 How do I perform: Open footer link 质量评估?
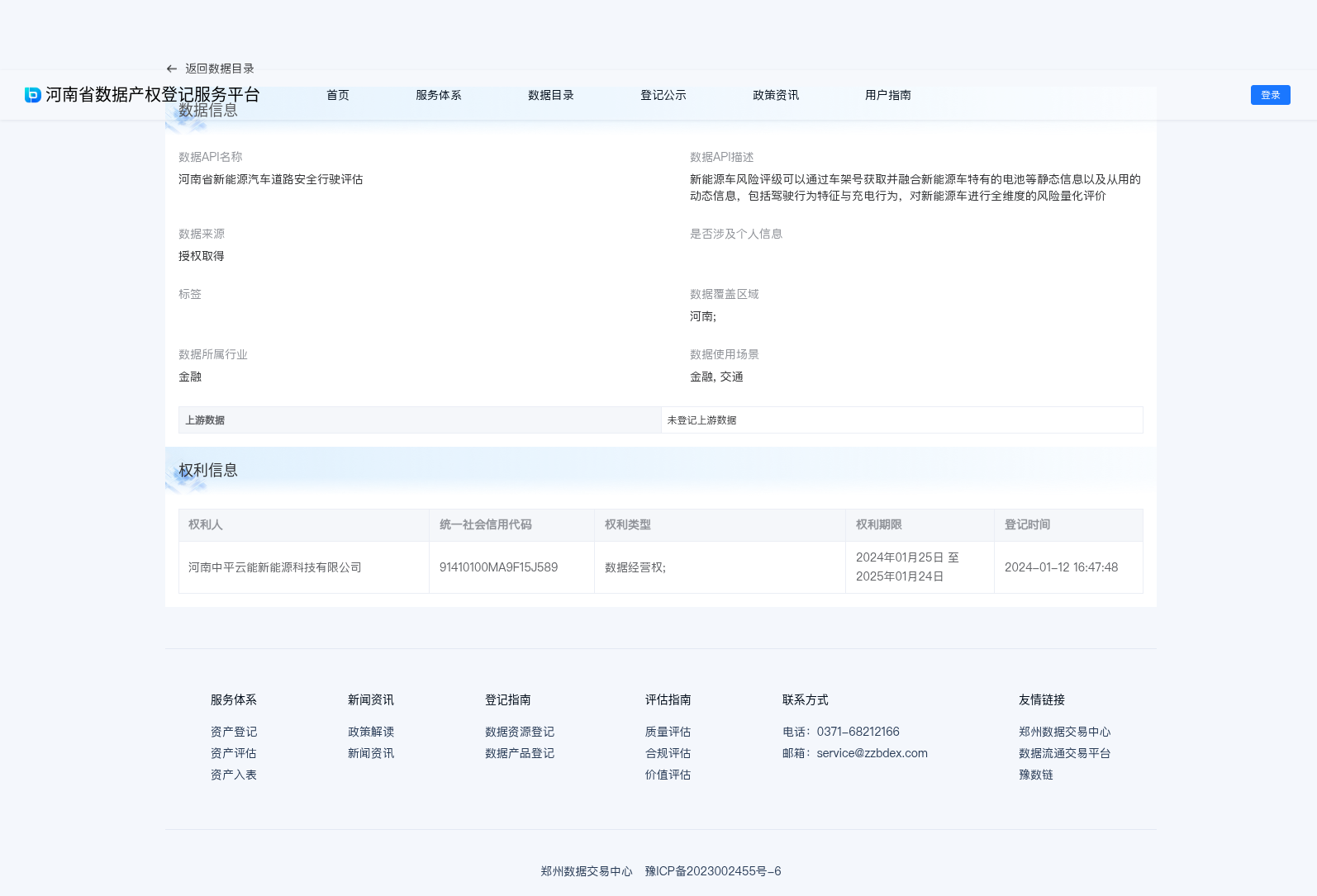[668, 732]
